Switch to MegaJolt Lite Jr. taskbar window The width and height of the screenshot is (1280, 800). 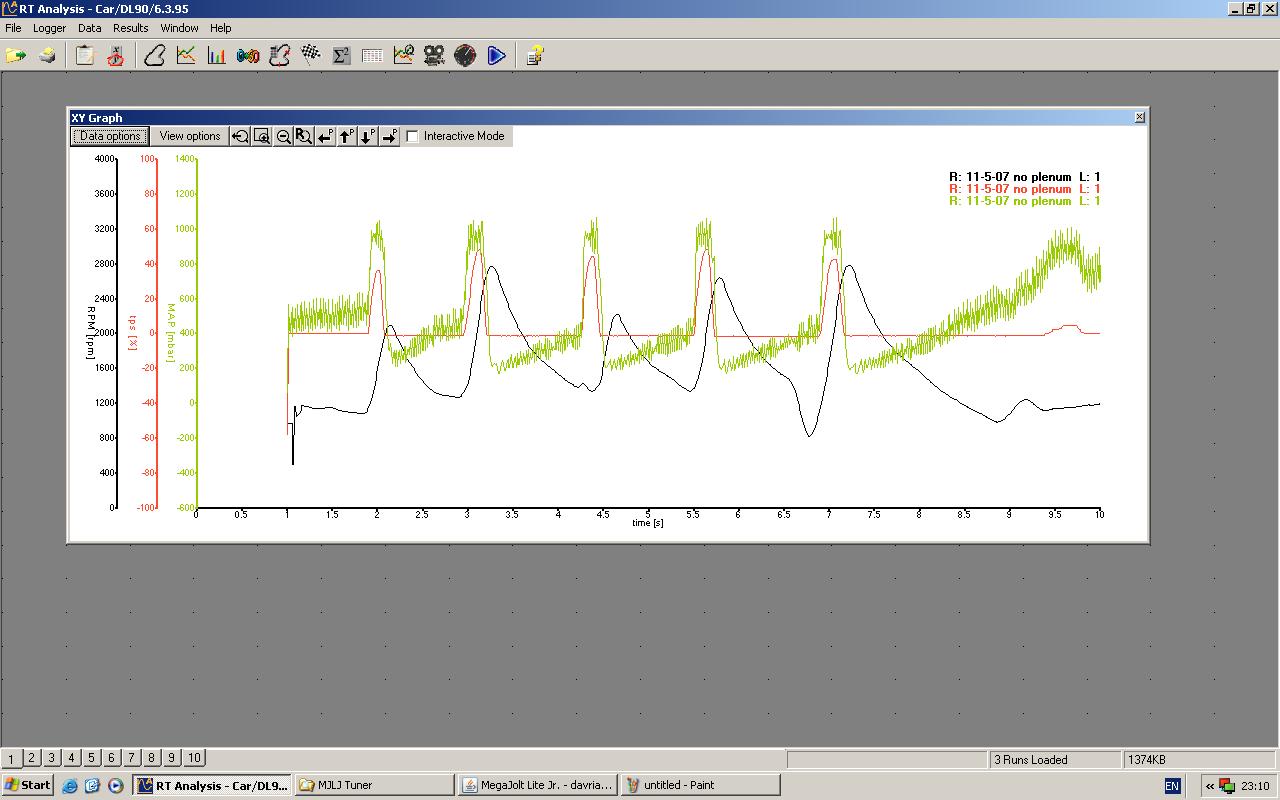(538, 785)
